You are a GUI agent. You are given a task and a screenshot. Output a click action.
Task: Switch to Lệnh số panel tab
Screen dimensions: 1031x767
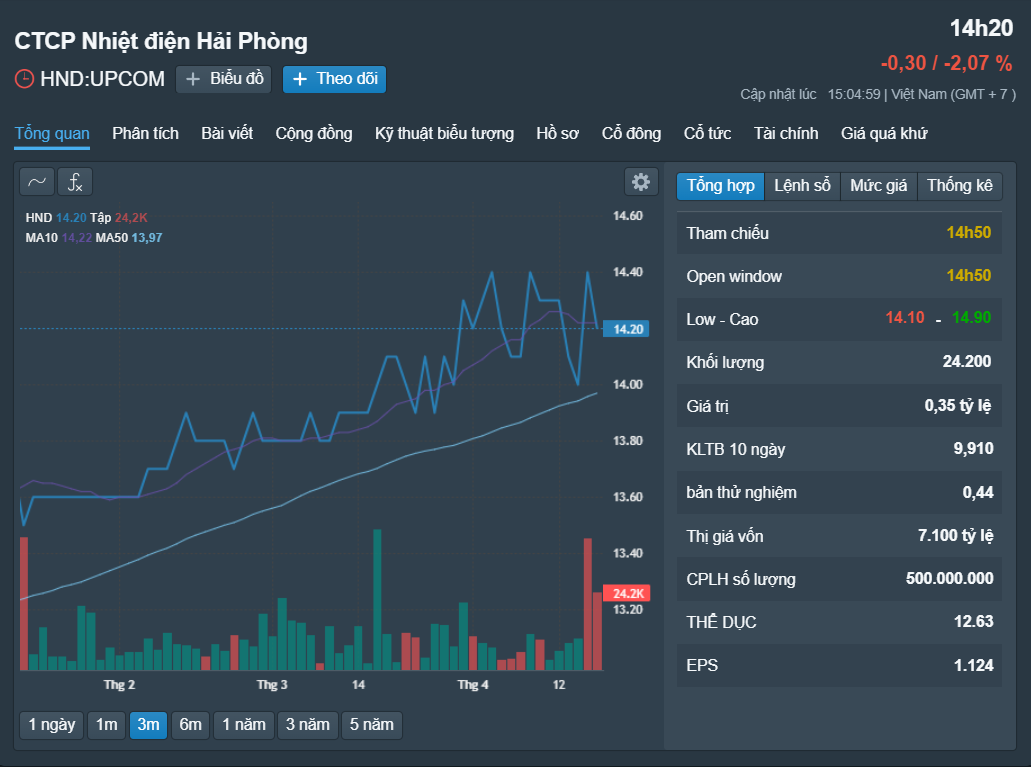(x=802, y=186)
